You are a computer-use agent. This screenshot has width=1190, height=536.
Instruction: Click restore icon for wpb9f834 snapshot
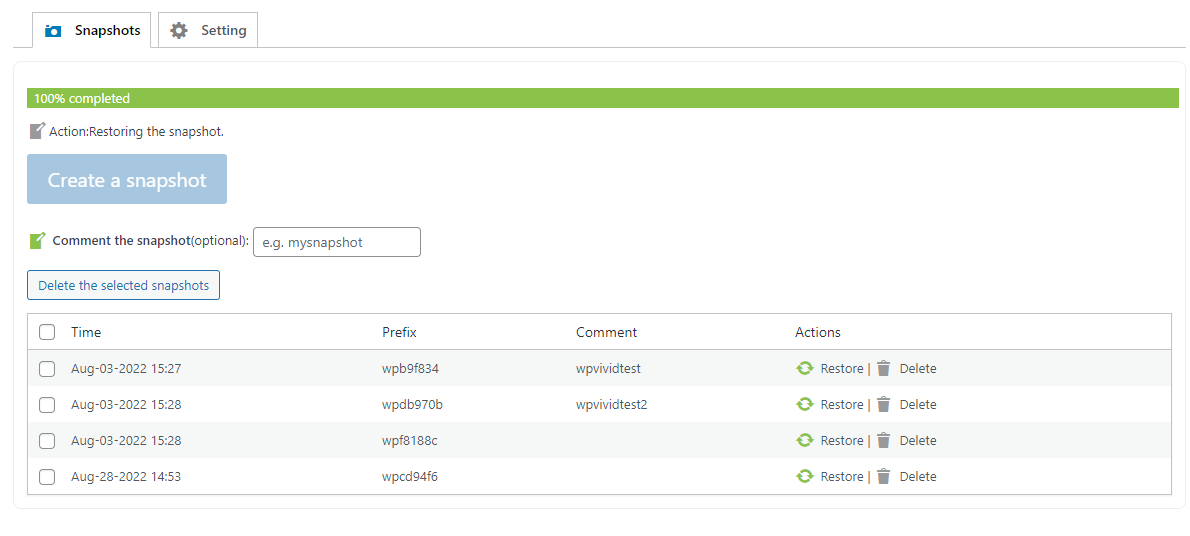tap(804, 368)
